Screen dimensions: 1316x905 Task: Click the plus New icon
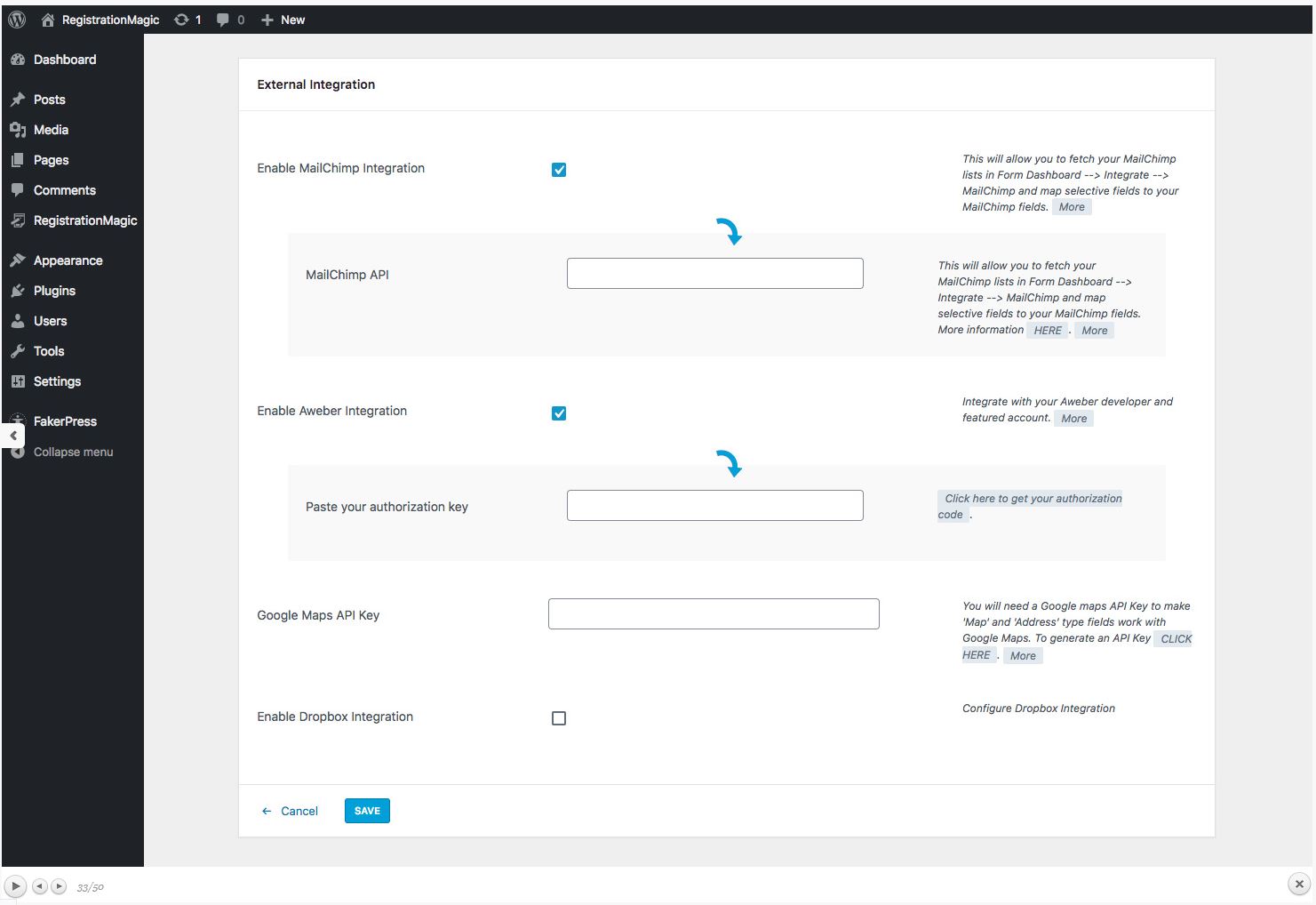[x=267, y=20]
